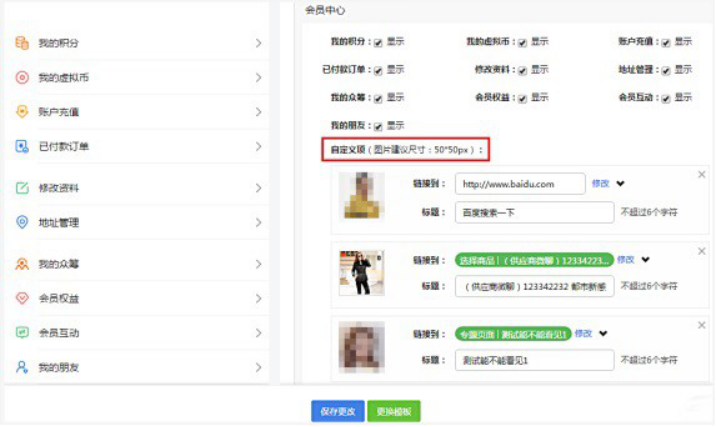Click the 已付款订单 order icon

(21, 147)
